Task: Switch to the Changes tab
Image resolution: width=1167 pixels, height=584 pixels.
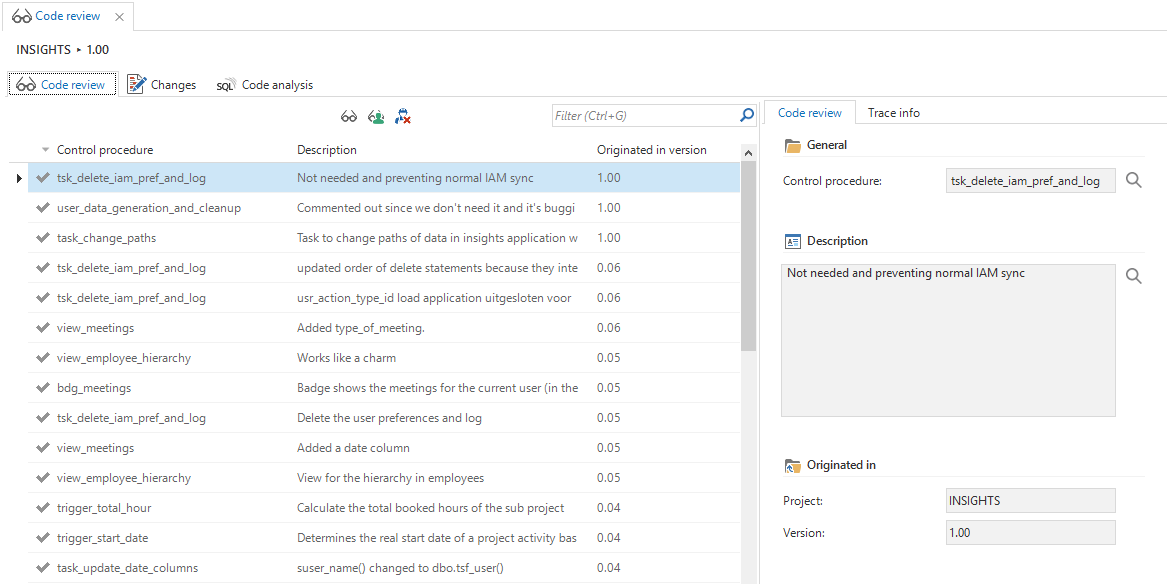Action: [x=162, y=85]
